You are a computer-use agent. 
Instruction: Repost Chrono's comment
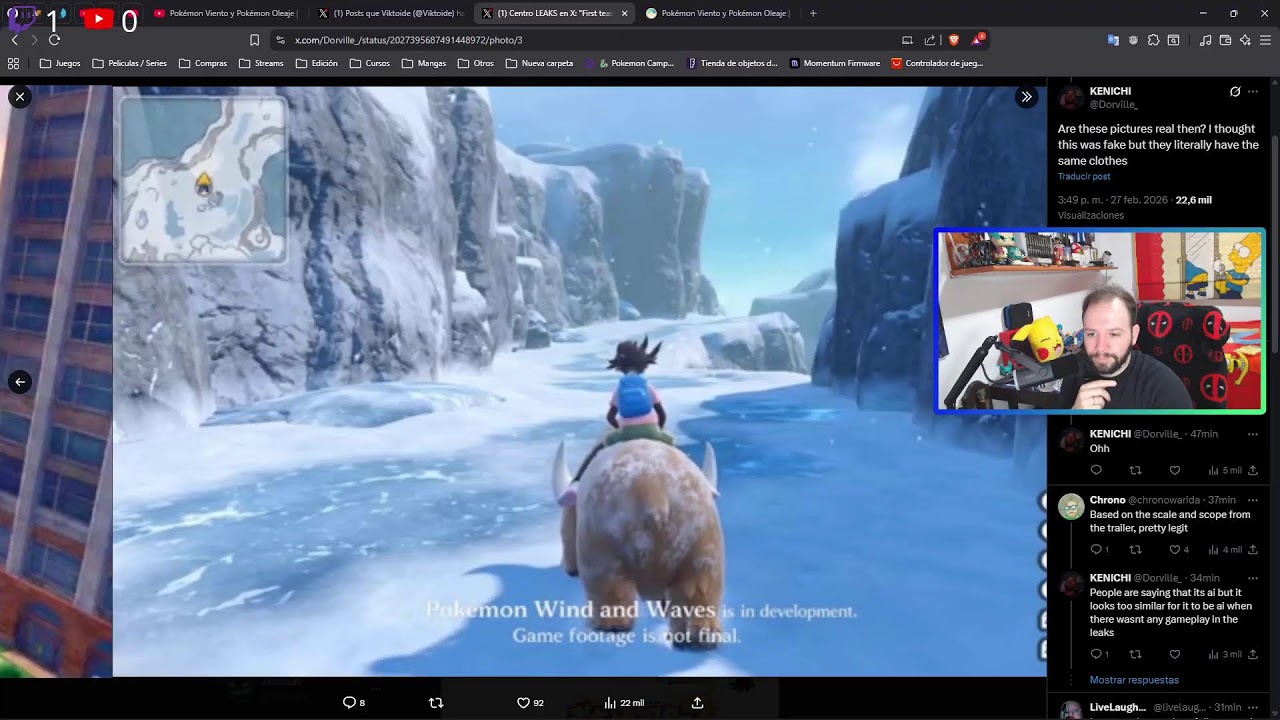pyautogui.click(x=1135, y=550)
